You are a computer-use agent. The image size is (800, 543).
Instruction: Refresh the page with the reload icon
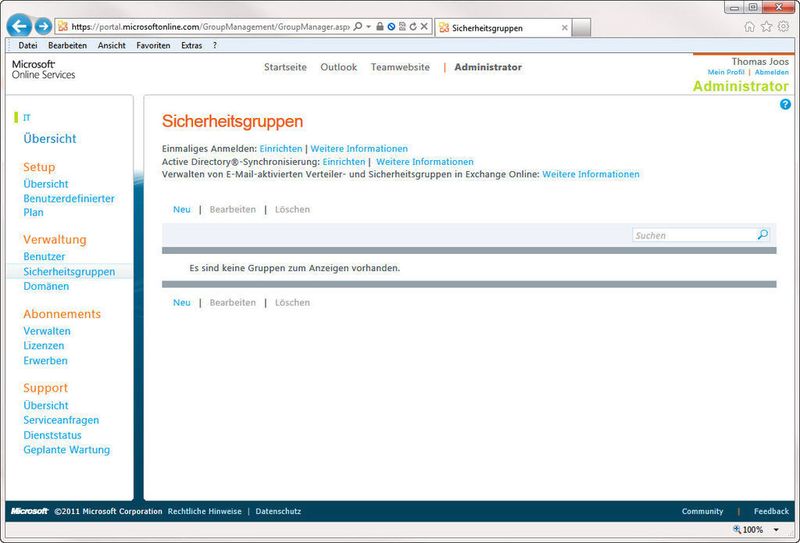(413, 27)
